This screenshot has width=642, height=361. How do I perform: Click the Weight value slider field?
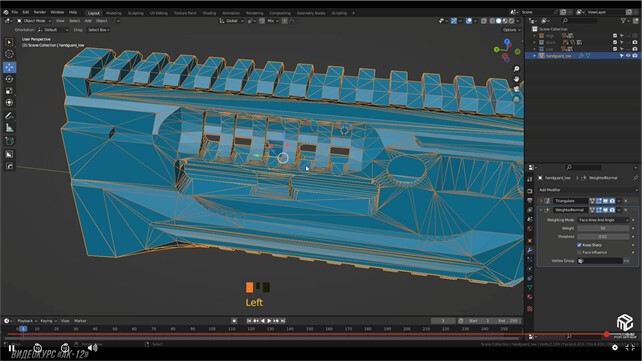click(x=603, y=228)
